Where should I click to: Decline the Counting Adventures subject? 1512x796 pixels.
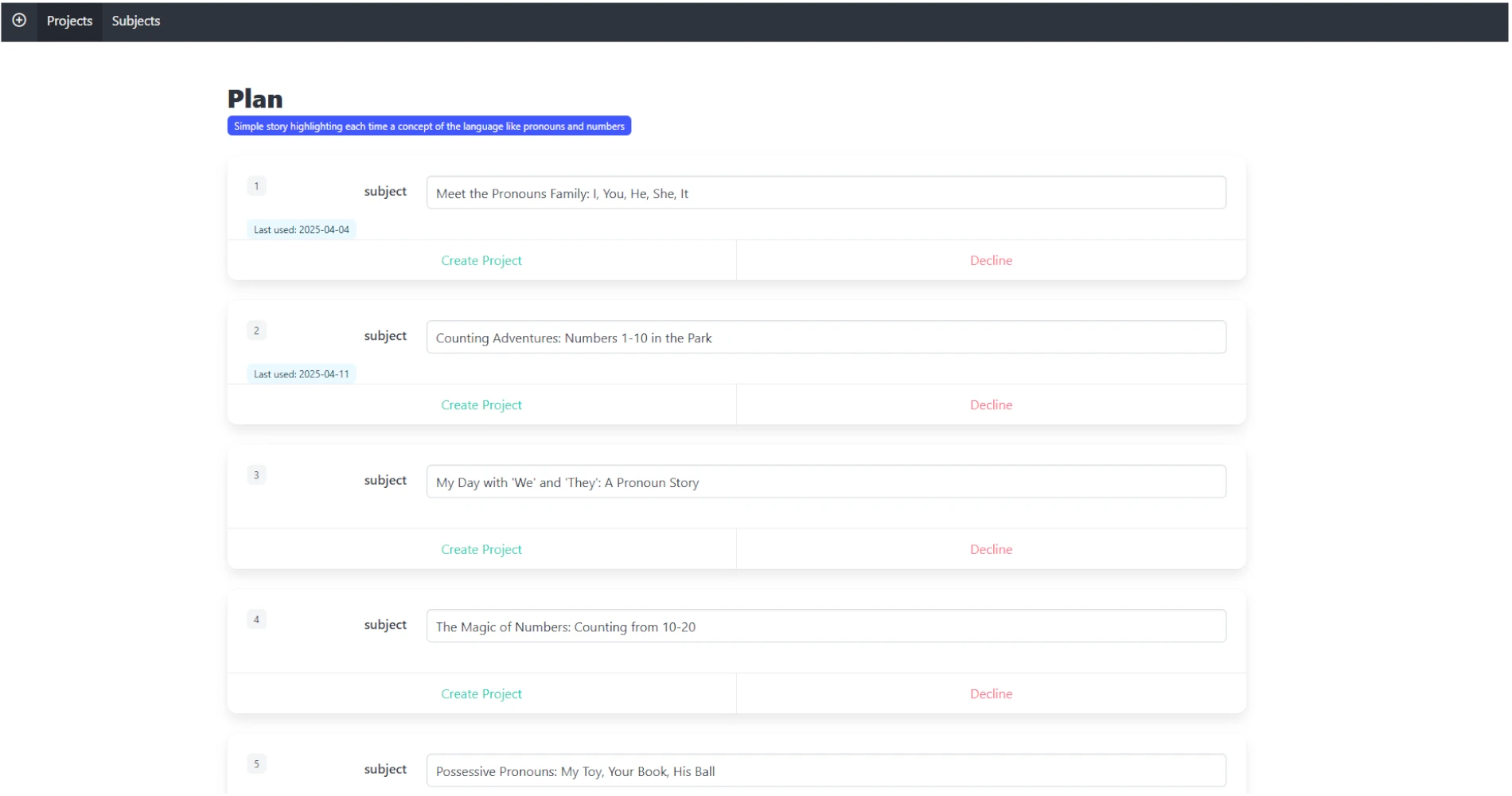pos(991,405)
